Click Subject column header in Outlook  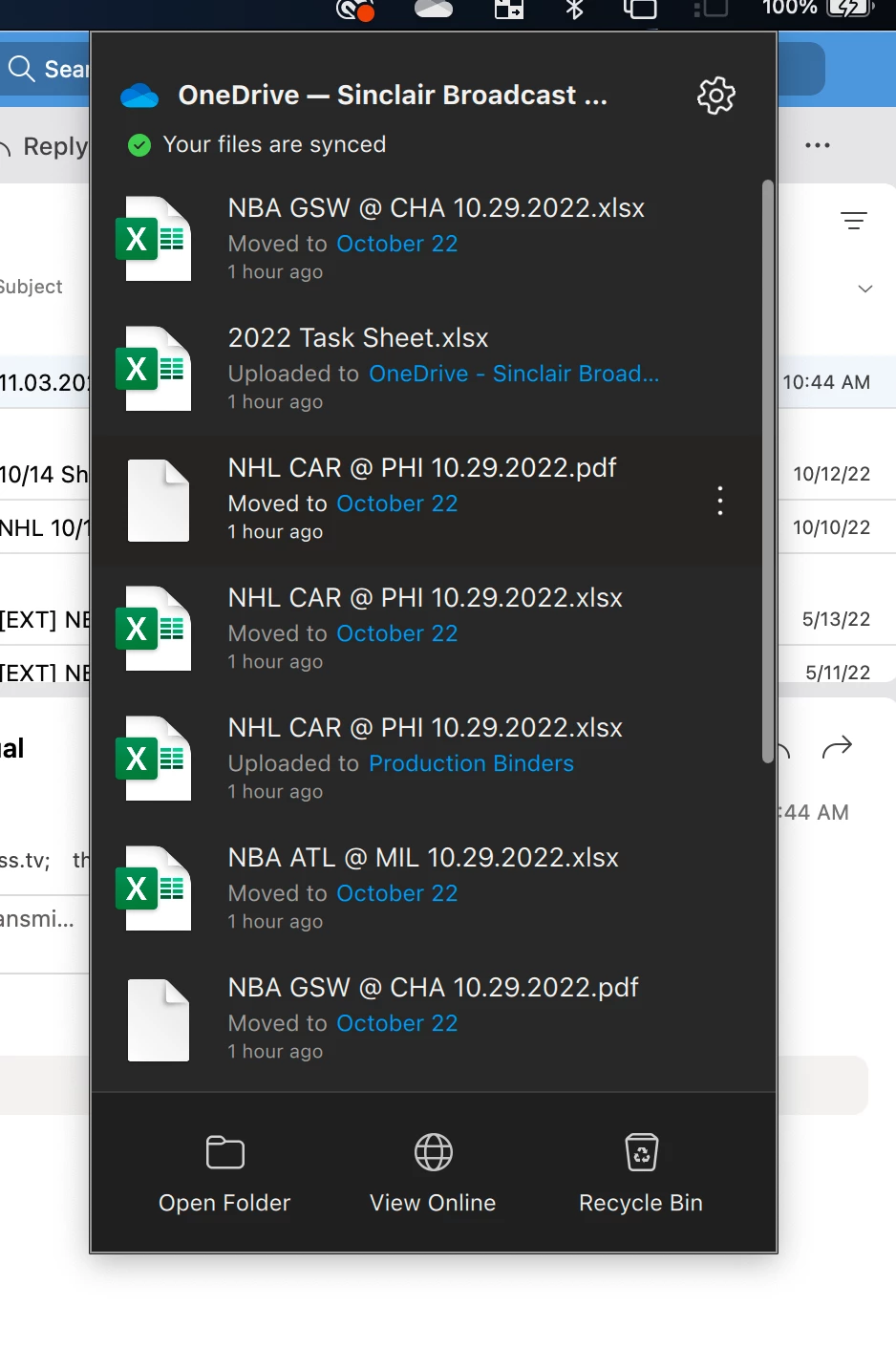pos(32,287)
